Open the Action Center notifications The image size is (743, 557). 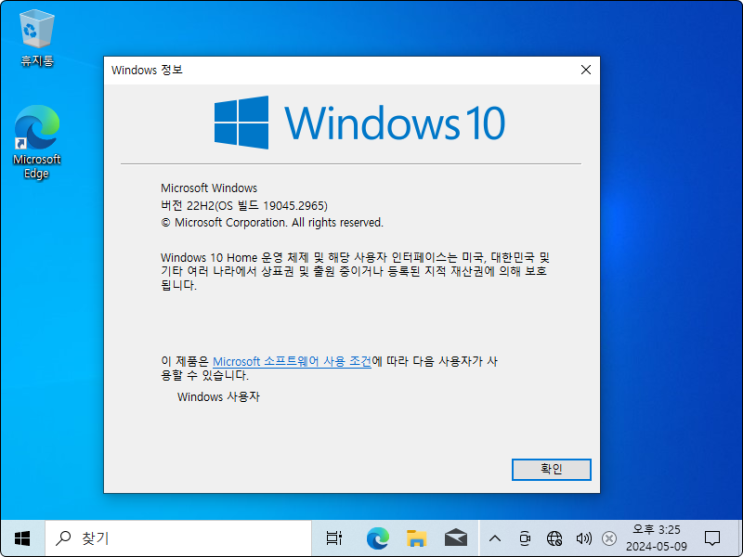pyautogui.click(x=712, y=539)
